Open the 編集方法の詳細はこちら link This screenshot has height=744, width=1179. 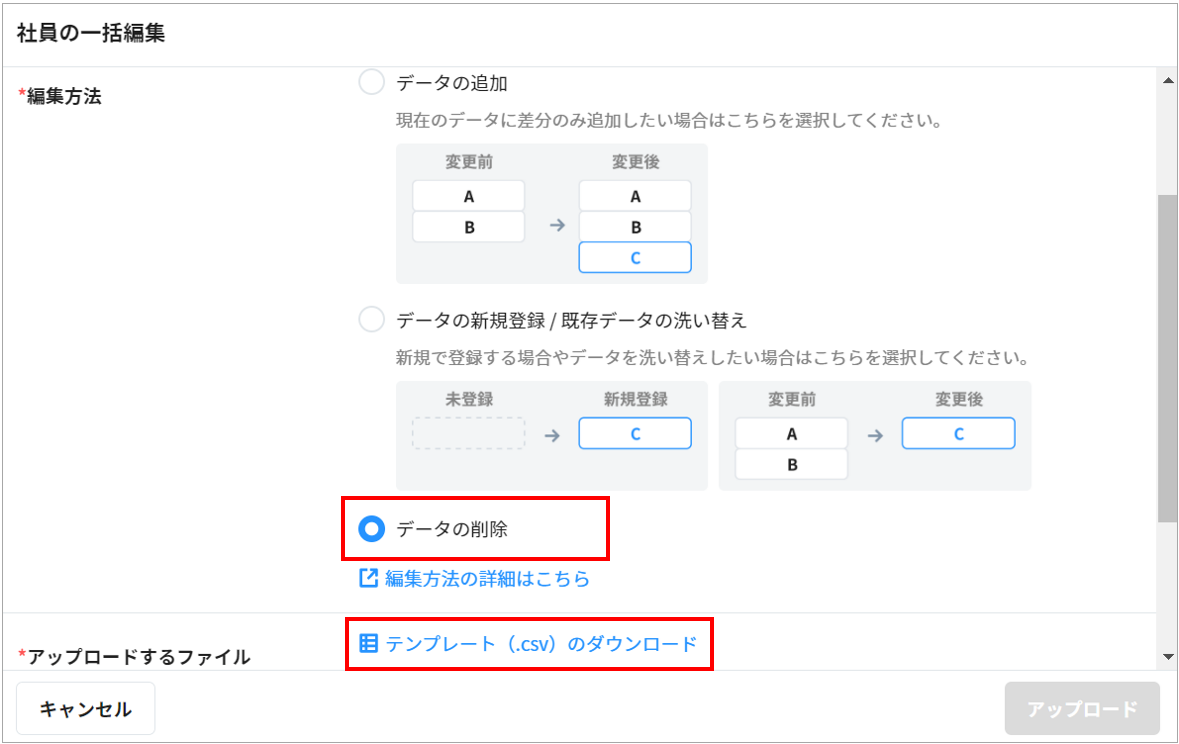click(x=487, y=578)
